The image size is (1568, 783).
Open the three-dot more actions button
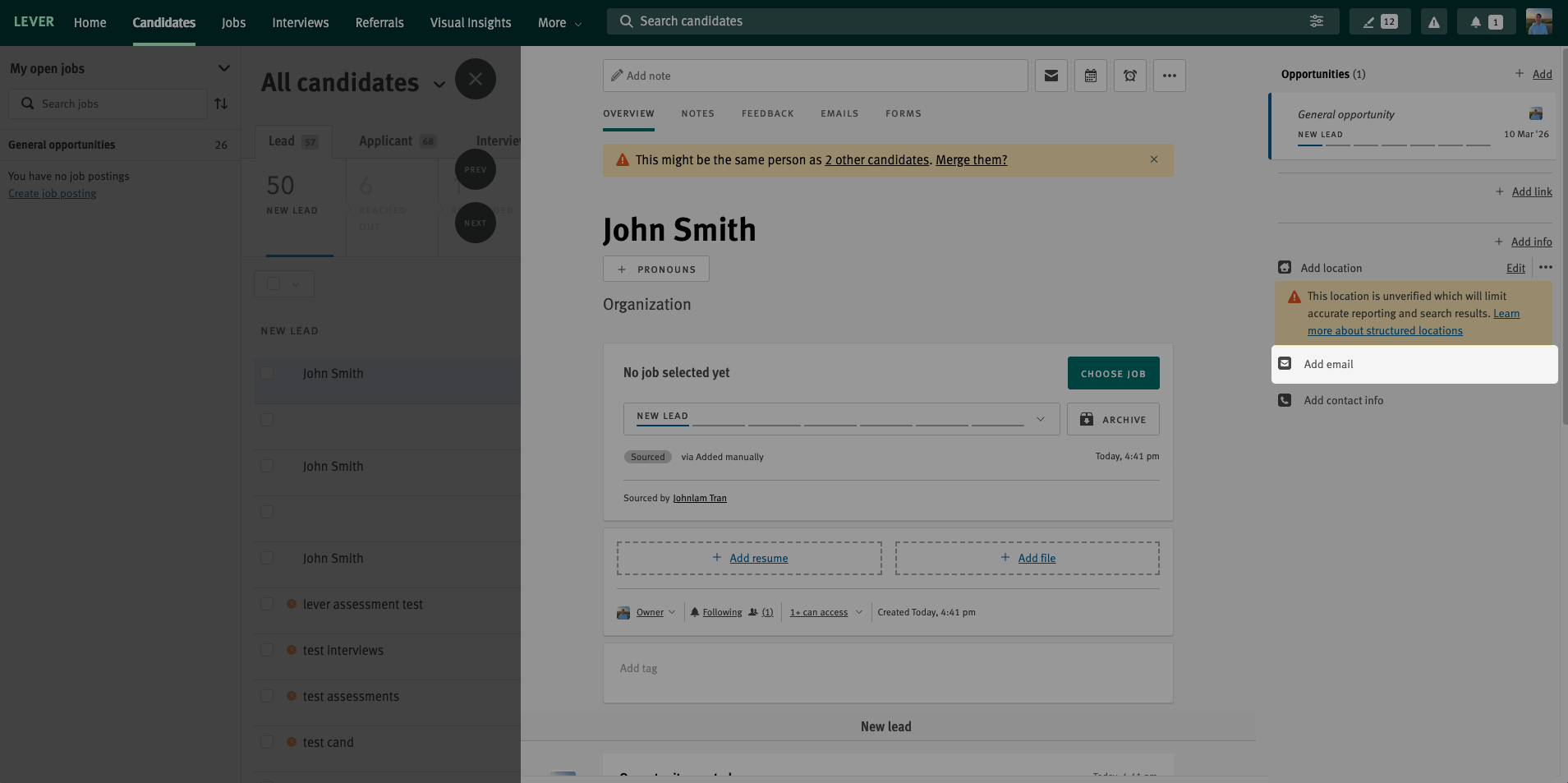point(1169,76)
